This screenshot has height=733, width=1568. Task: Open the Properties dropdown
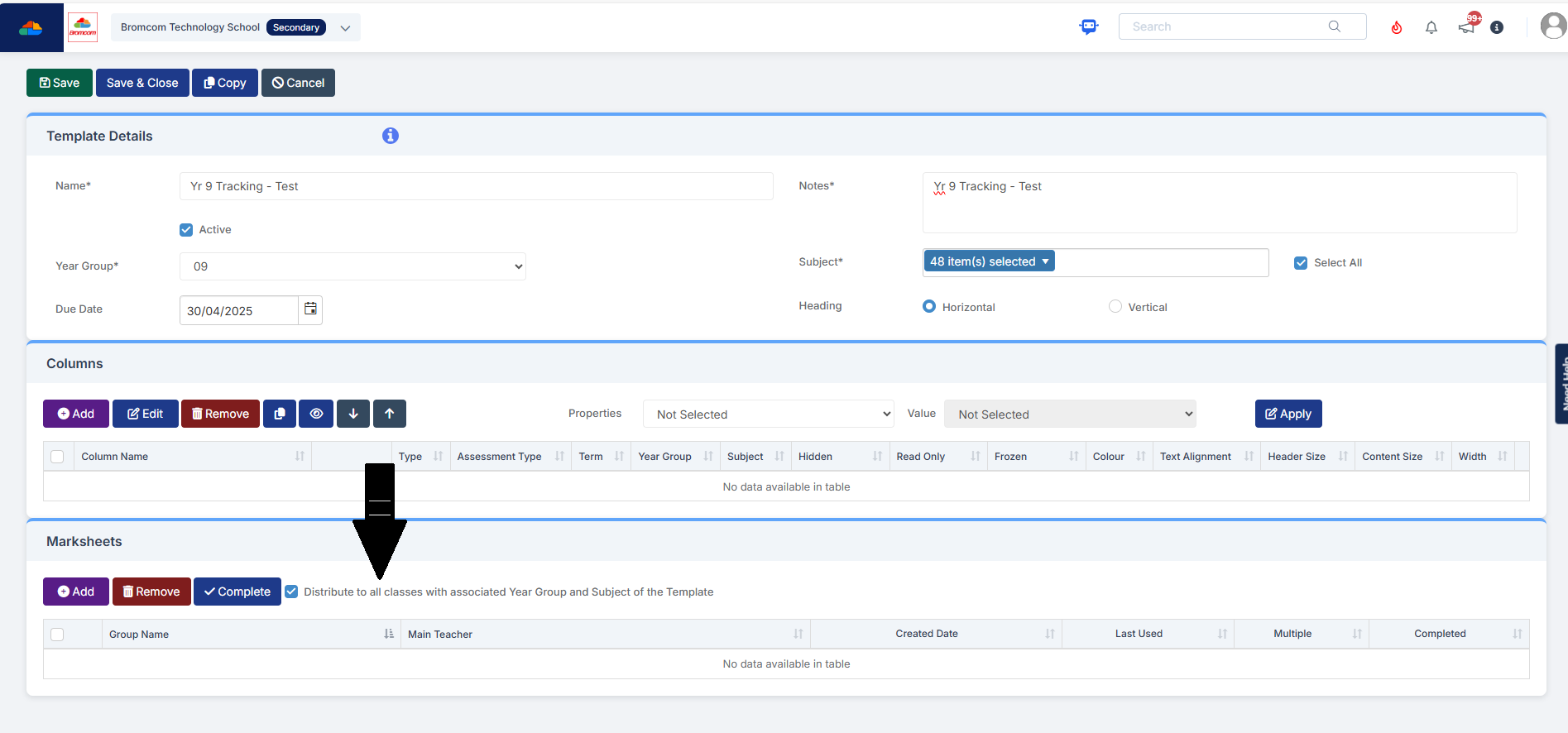[x=769, y=414]
